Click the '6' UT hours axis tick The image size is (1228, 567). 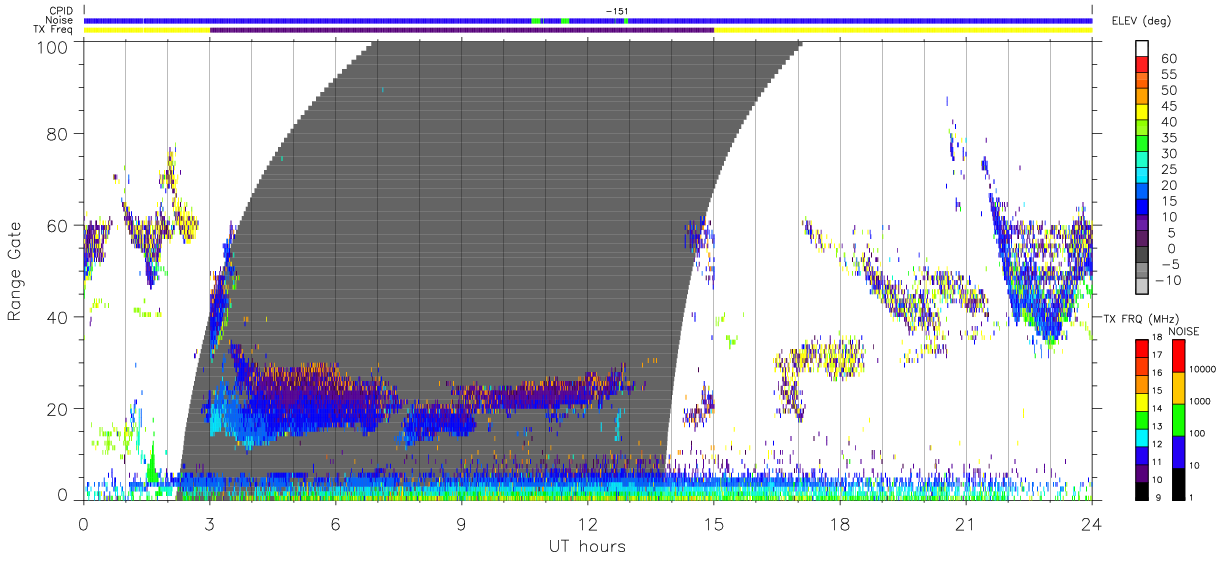click(x=336, y=523)
